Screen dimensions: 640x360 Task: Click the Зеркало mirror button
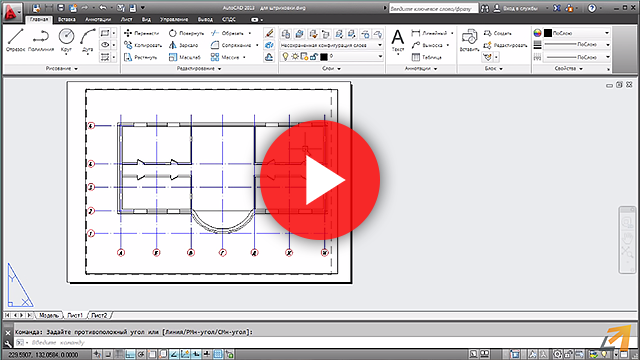(184, 45)
